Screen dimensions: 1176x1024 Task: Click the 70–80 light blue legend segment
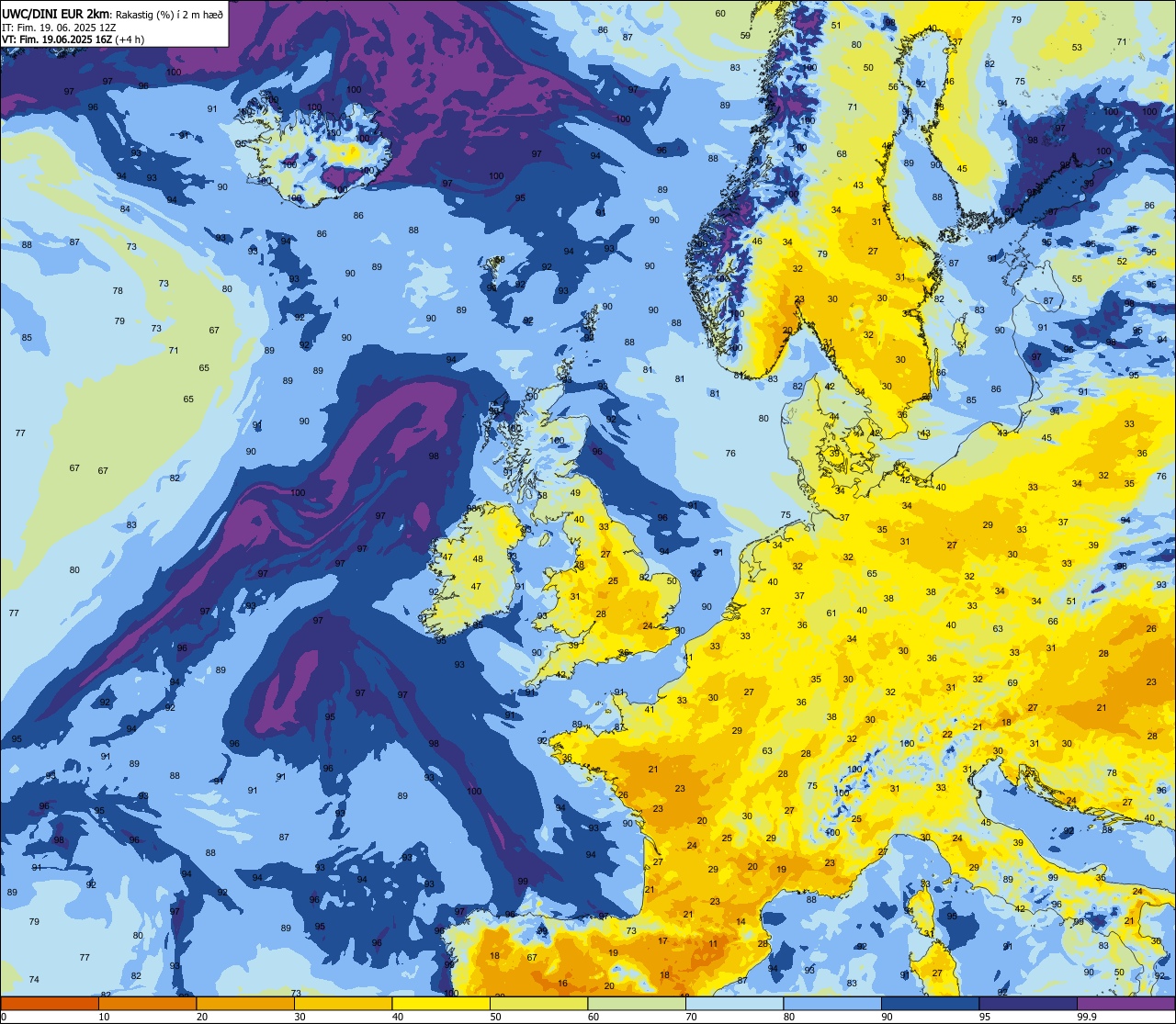[x=734, y=1004]
